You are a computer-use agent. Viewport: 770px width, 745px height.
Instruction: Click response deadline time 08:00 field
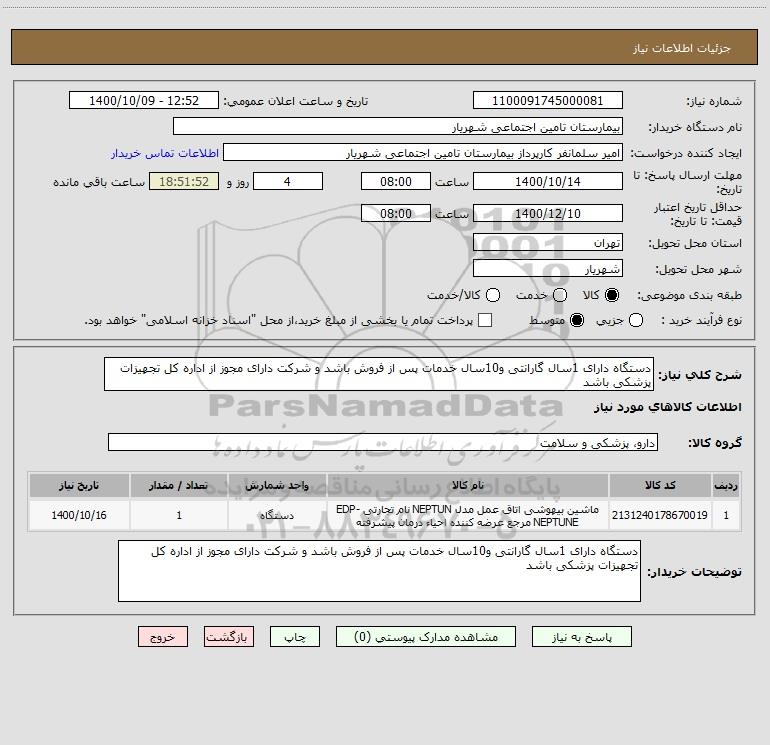(396, 181)
